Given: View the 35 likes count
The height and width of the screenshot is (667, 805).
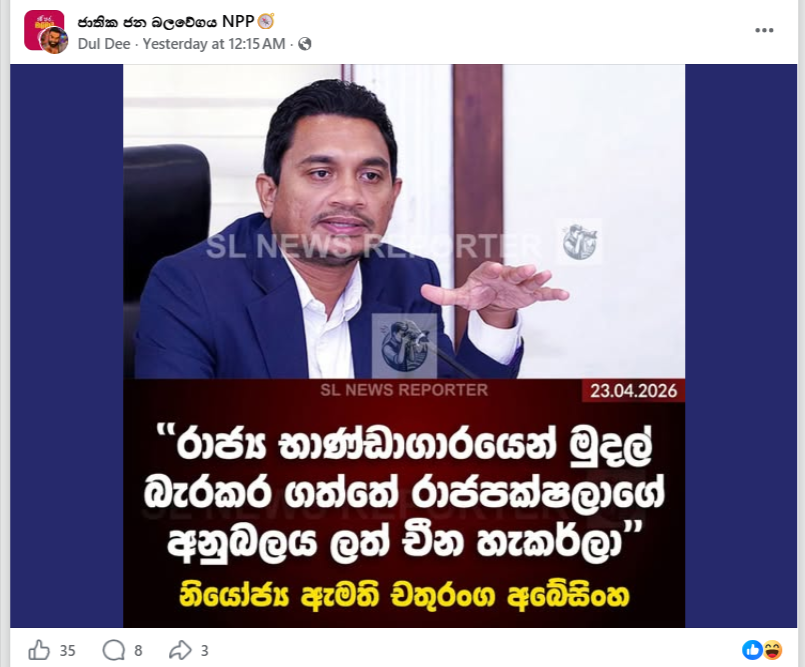Looking at the screenshot, I should pos(67,651).
